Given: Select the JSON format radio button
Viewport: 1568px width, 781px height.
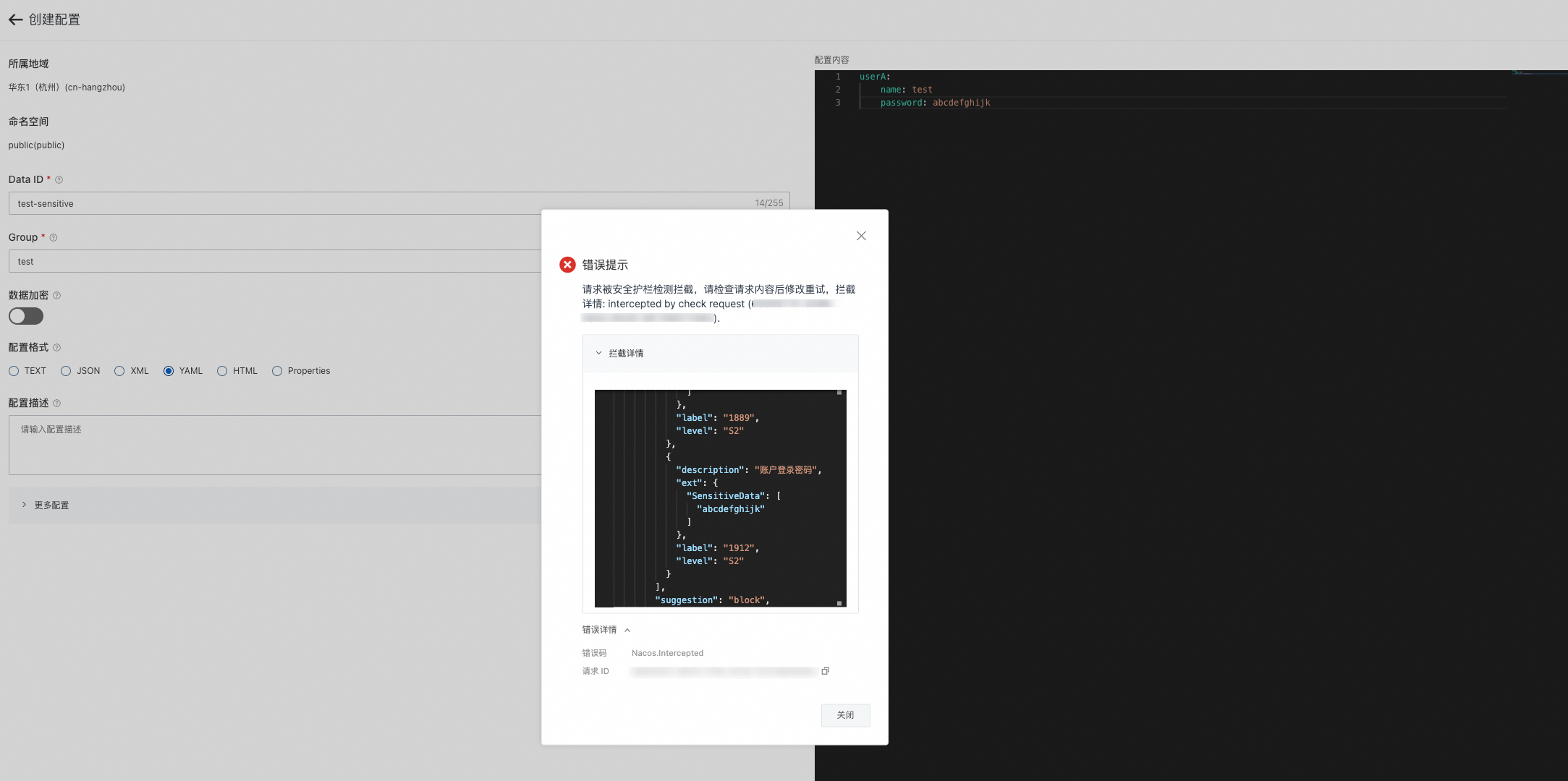Looking at the screenshot, I should pyautogui.click(x=66, y=371).
